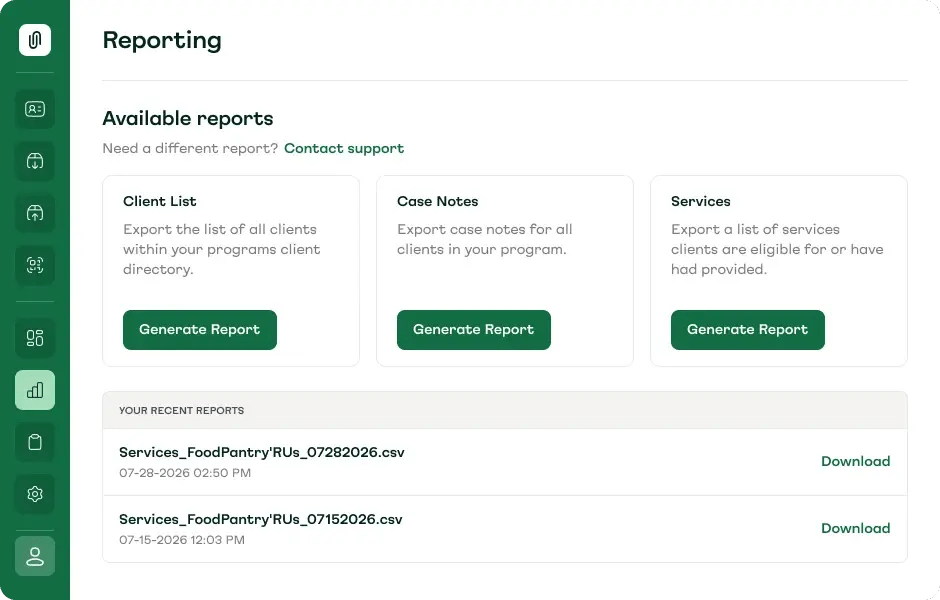Click the Services description text
Image resolution: width=940 pixels, height=600 pixels.
[x=777, y=249]
